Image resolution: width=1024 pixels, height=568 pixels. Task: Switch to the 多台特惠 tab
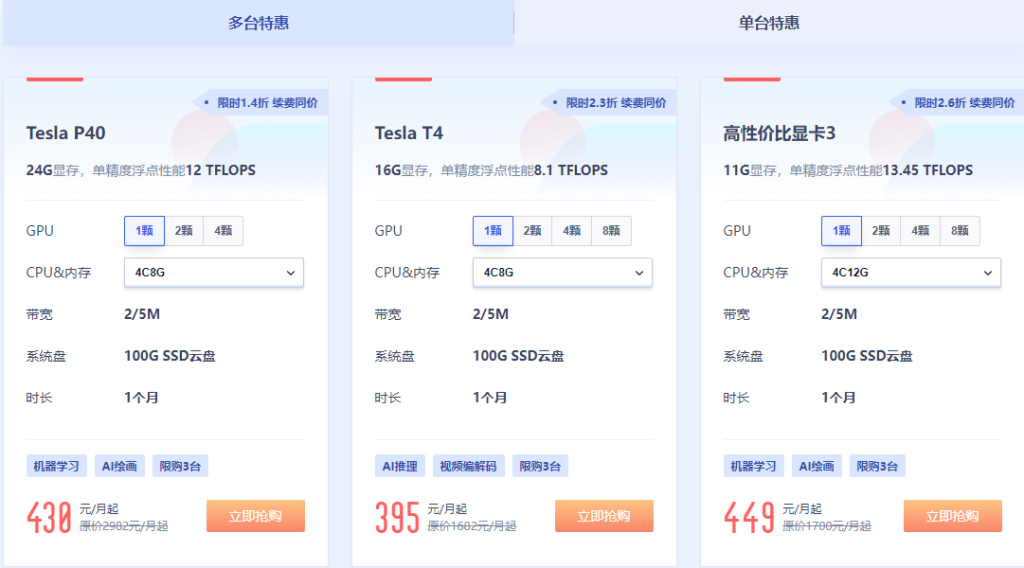point(258,23)
